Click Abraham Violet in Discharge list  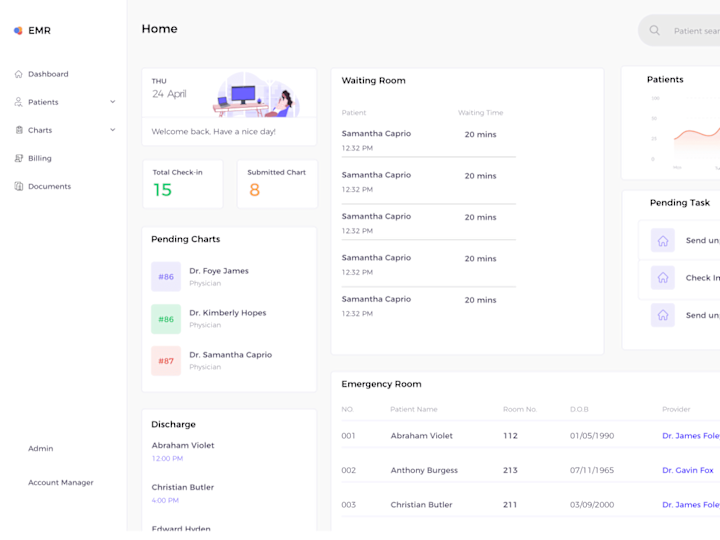pyautogui.click(x=183, y=445)
